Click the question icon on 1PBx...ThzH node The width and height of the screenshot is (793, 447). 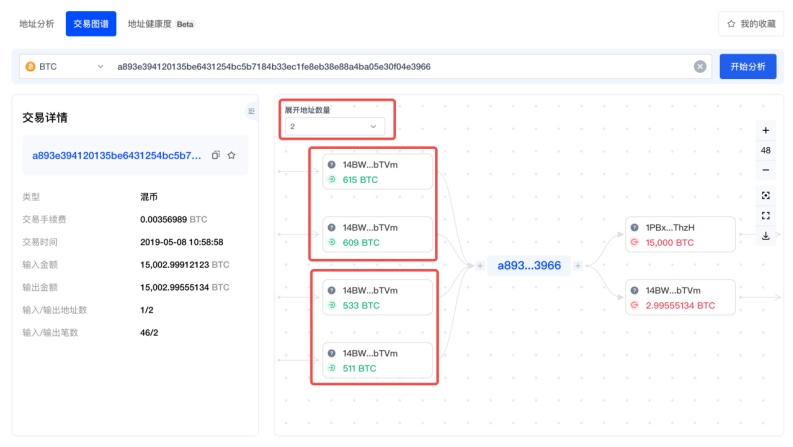(635, 228)
